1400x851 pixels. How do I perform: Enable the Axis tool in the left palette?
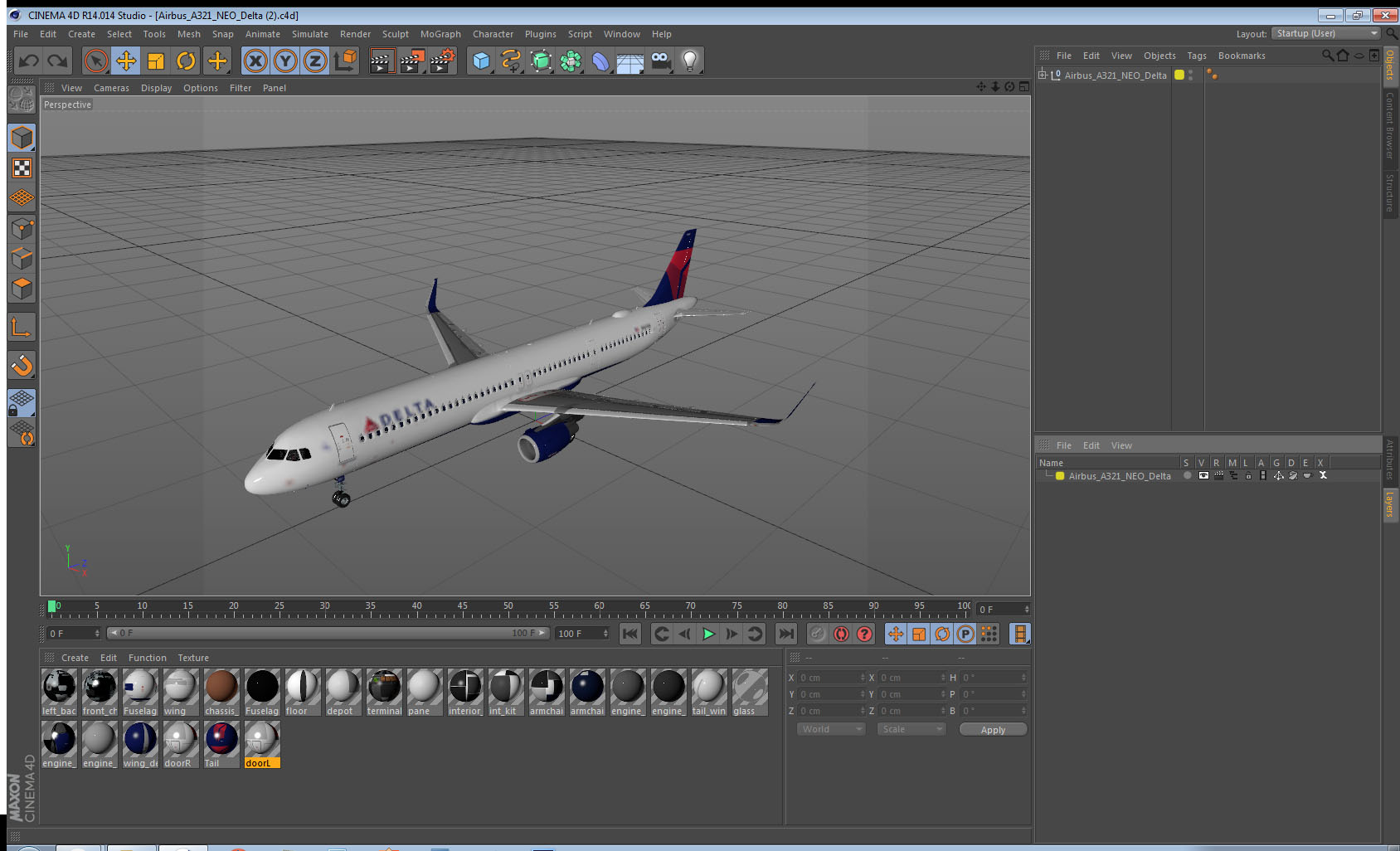coord(22,328)
